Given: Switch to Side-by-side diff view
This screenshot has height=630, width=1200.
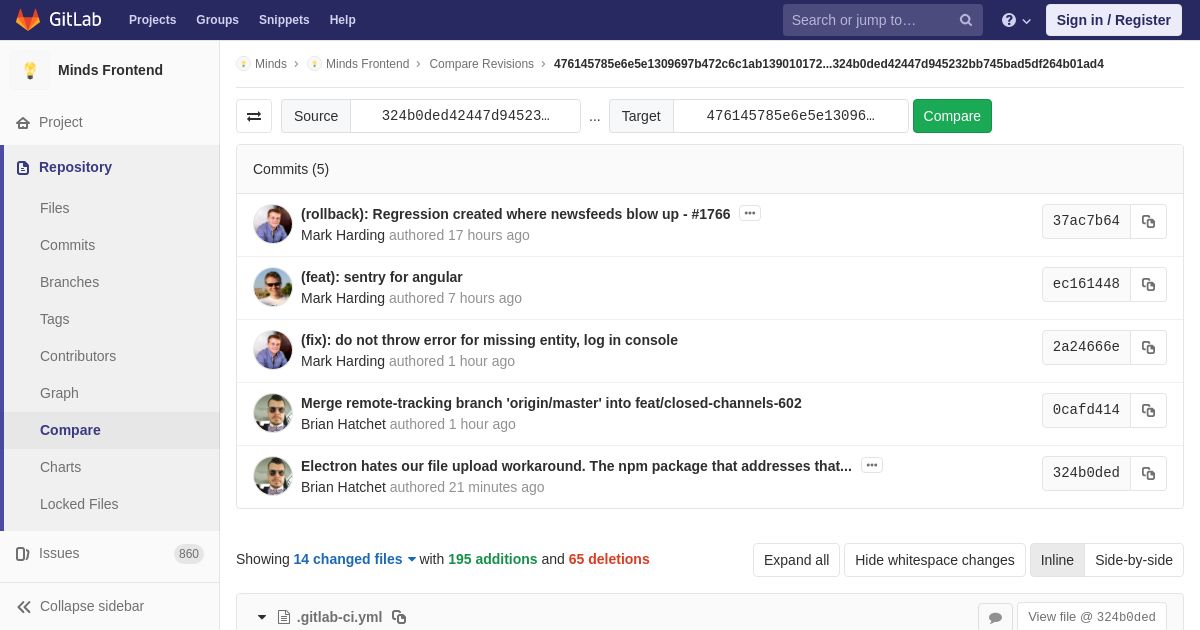Looking at the screenshot, I should point(1133,560).
